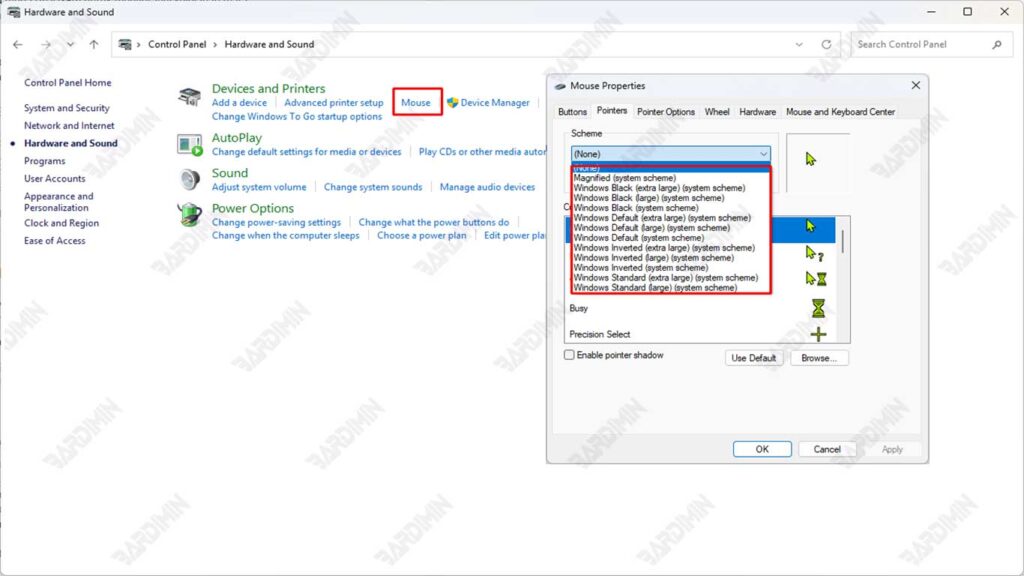Select the Working In Background pointer icon
The image size is (1024, 576).
click(x=816, y=279)
